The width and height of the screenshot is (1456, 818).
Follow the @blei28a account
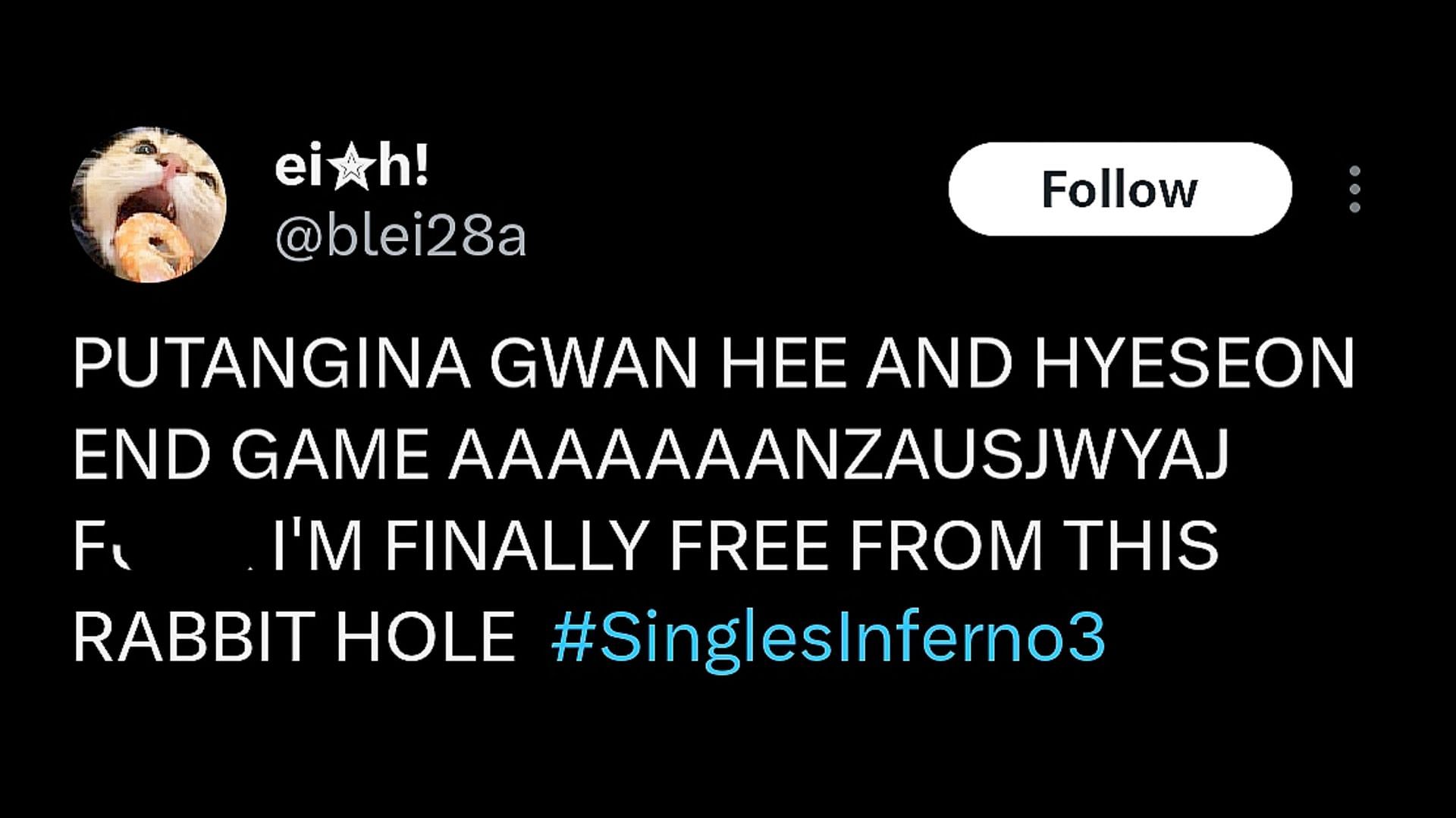click(1119, 189)
